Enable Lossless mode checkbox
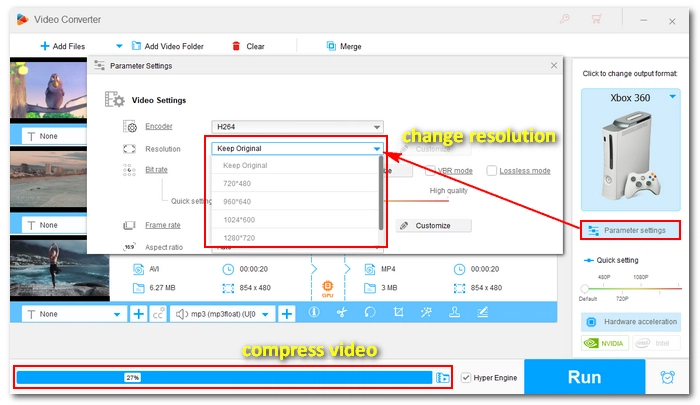 492,171
